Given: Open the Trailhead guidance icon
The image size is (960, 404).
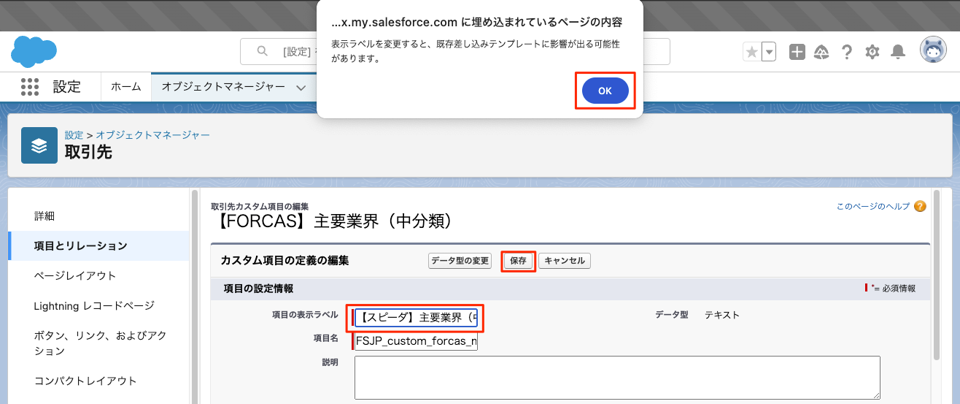Looking at the screenshot, I should click(x=821, y=52).
